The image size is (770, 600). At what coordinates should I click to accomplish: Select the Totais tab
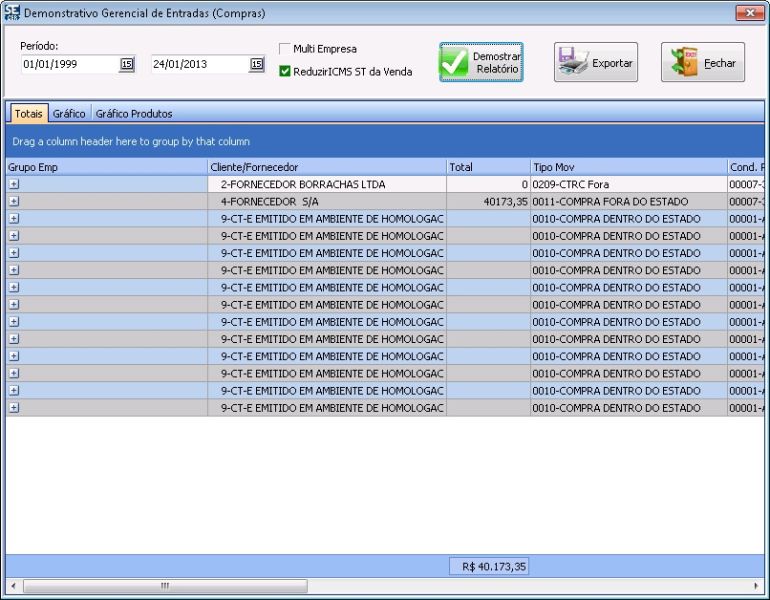click(28, 114)
